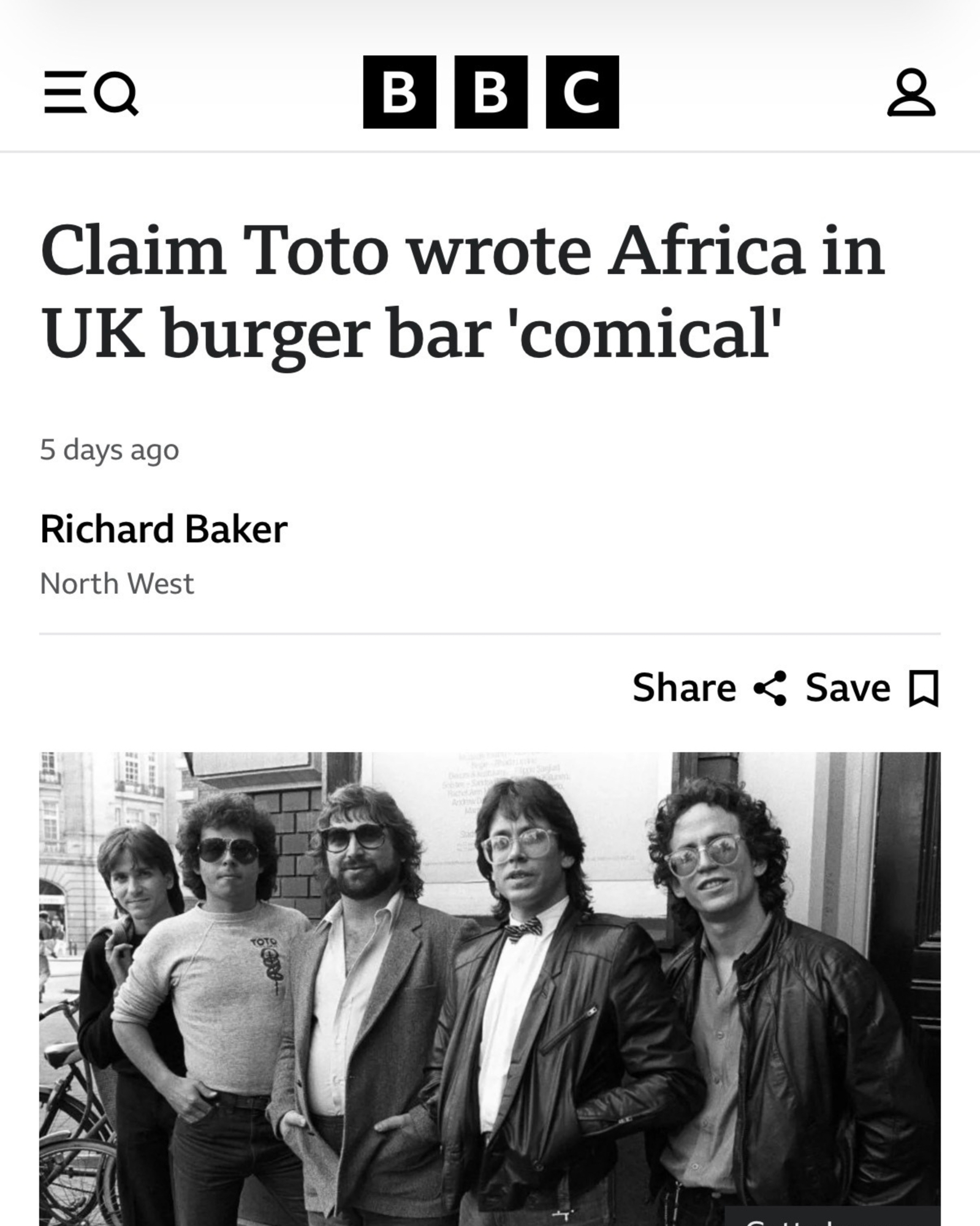Click the first B block of the BBC logo
980x1226 pixels.
tap(399, 92)
